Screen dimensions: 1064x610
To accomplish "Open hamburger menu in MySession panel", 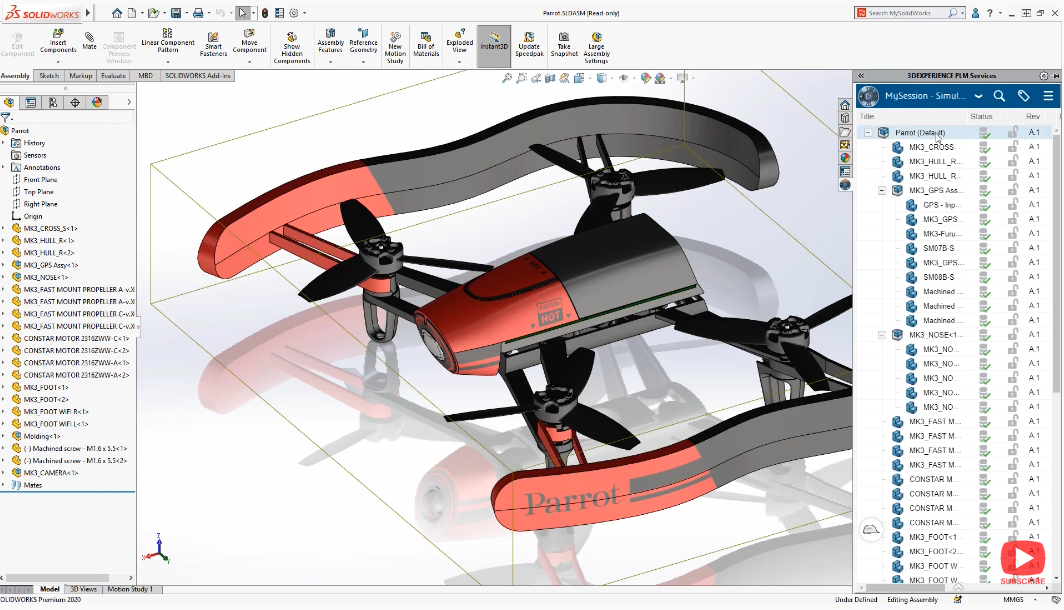I will tap(1048, 96).
